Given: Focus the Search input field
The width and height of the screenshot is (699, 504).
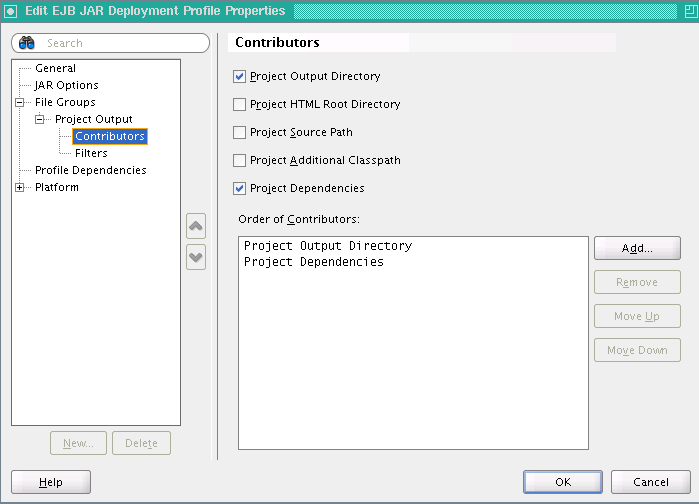Looking at the screenshot, I should coord(120,43).
